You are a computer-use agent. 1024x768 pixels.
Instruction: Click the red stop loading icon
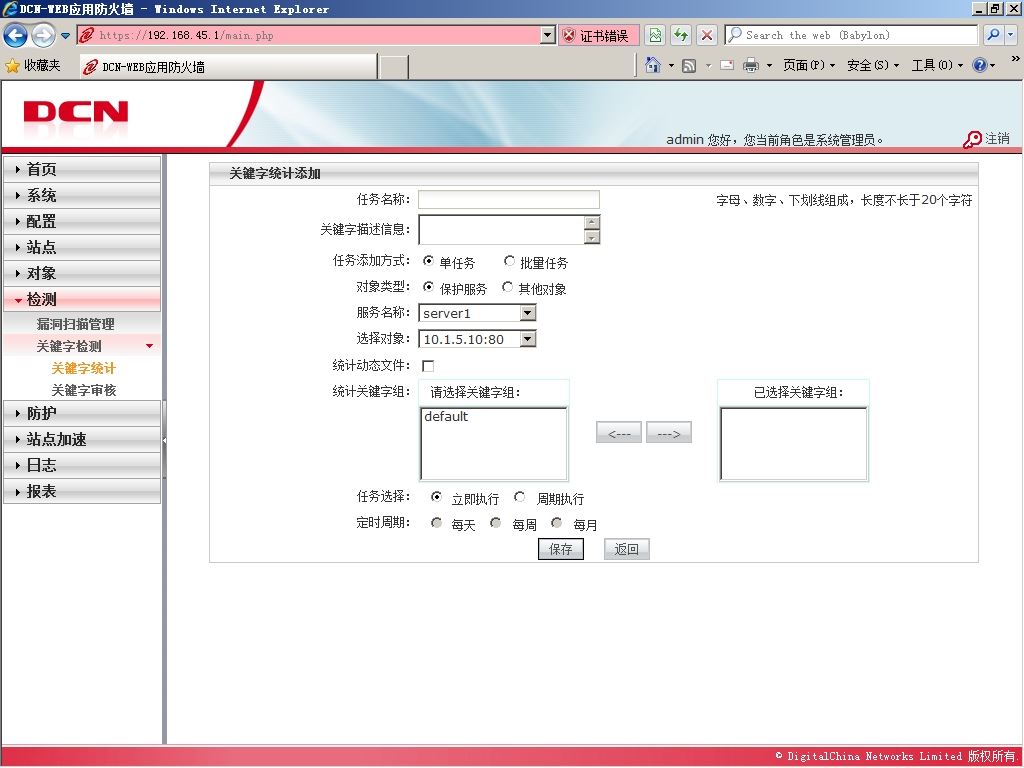(707, 35)
